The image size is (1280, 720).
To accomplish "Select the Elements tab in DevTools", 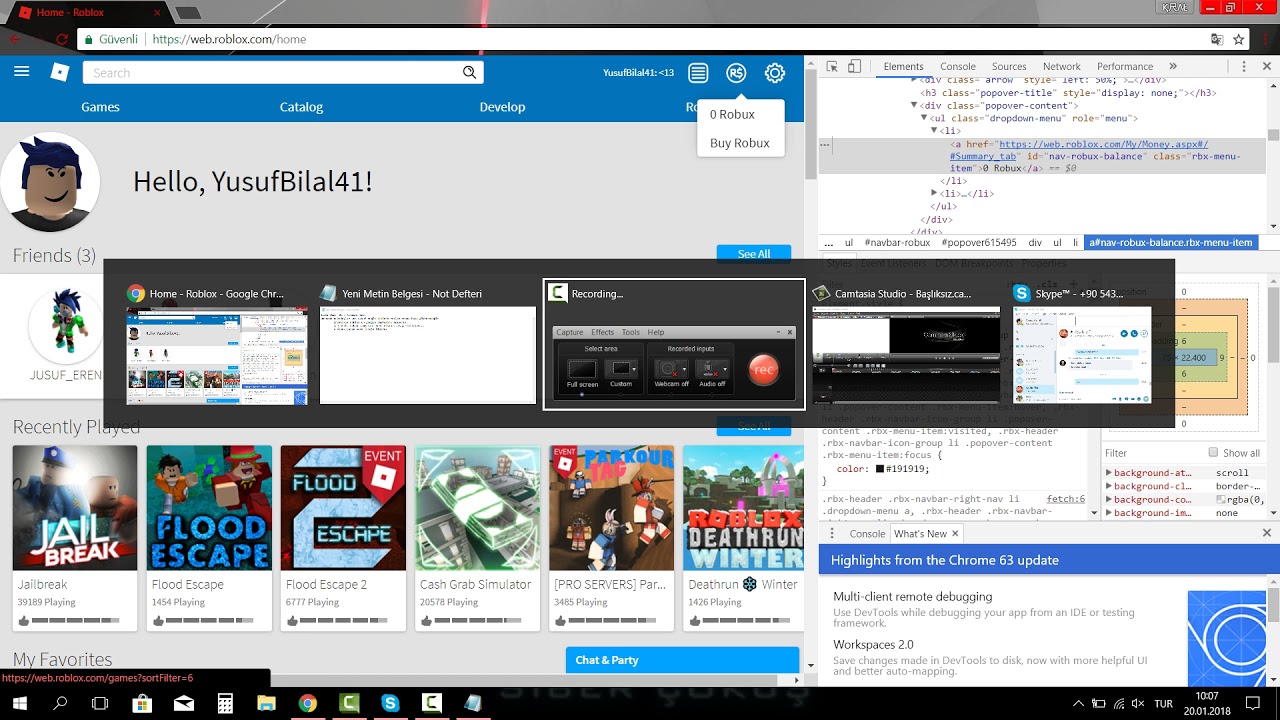I will coord(903,66).
